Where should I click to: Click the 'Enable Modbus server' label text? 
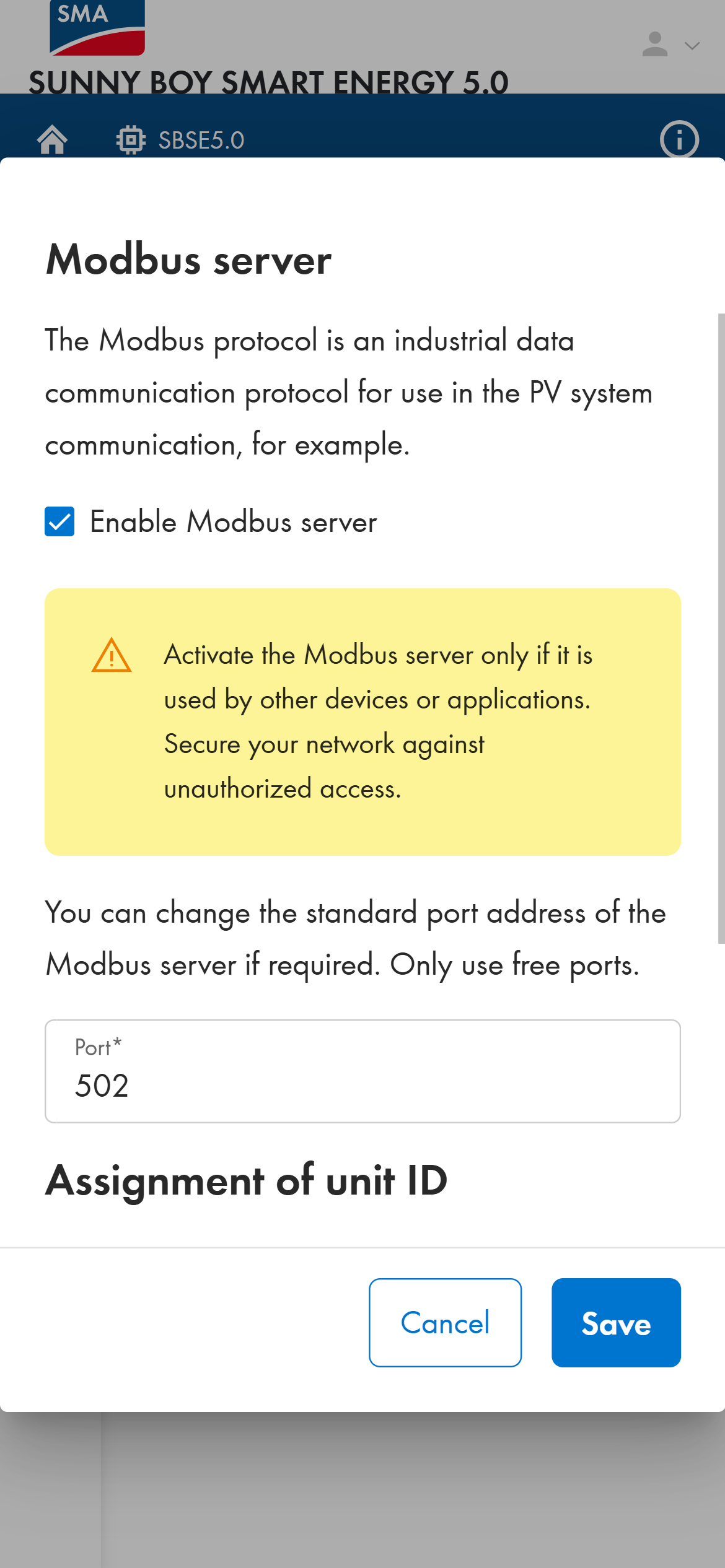pos(233,522)
